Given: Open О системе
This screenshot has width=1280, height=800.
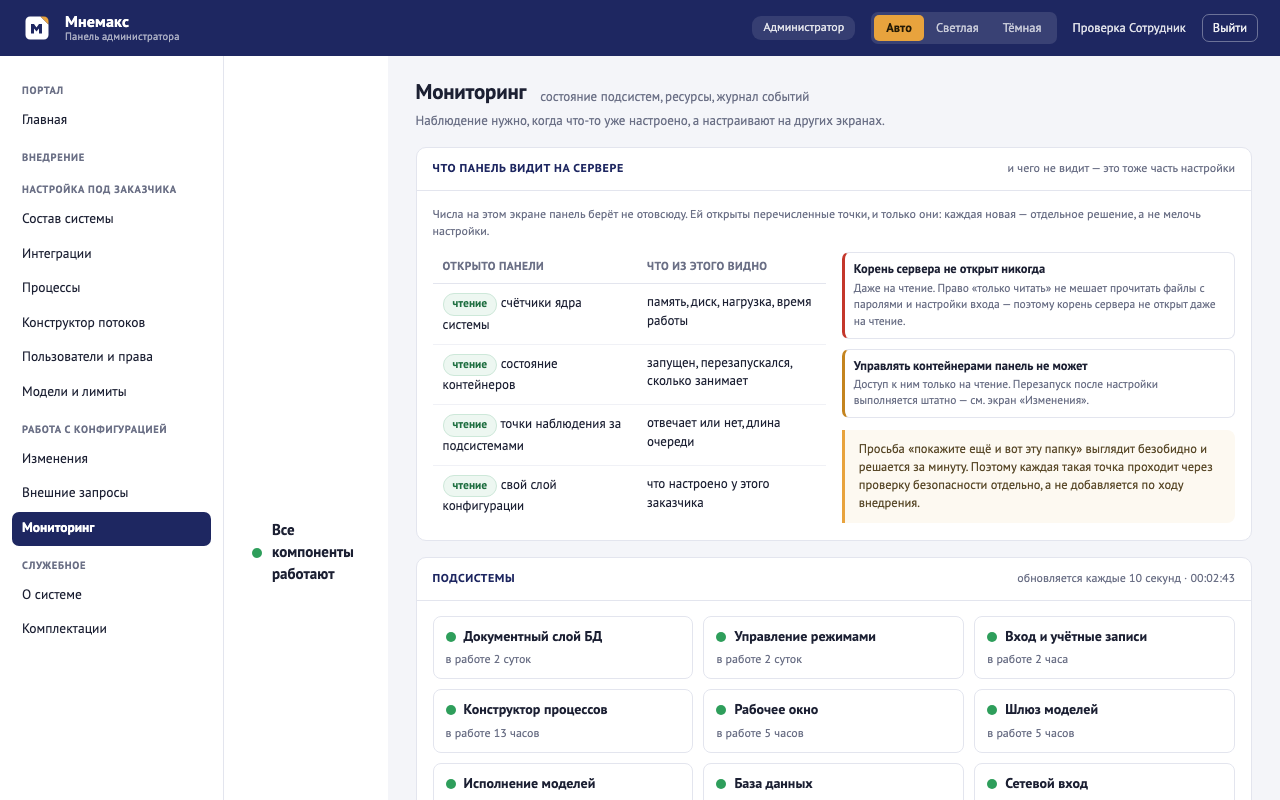Looking at the screenshot, I should [x=111, y=595].
